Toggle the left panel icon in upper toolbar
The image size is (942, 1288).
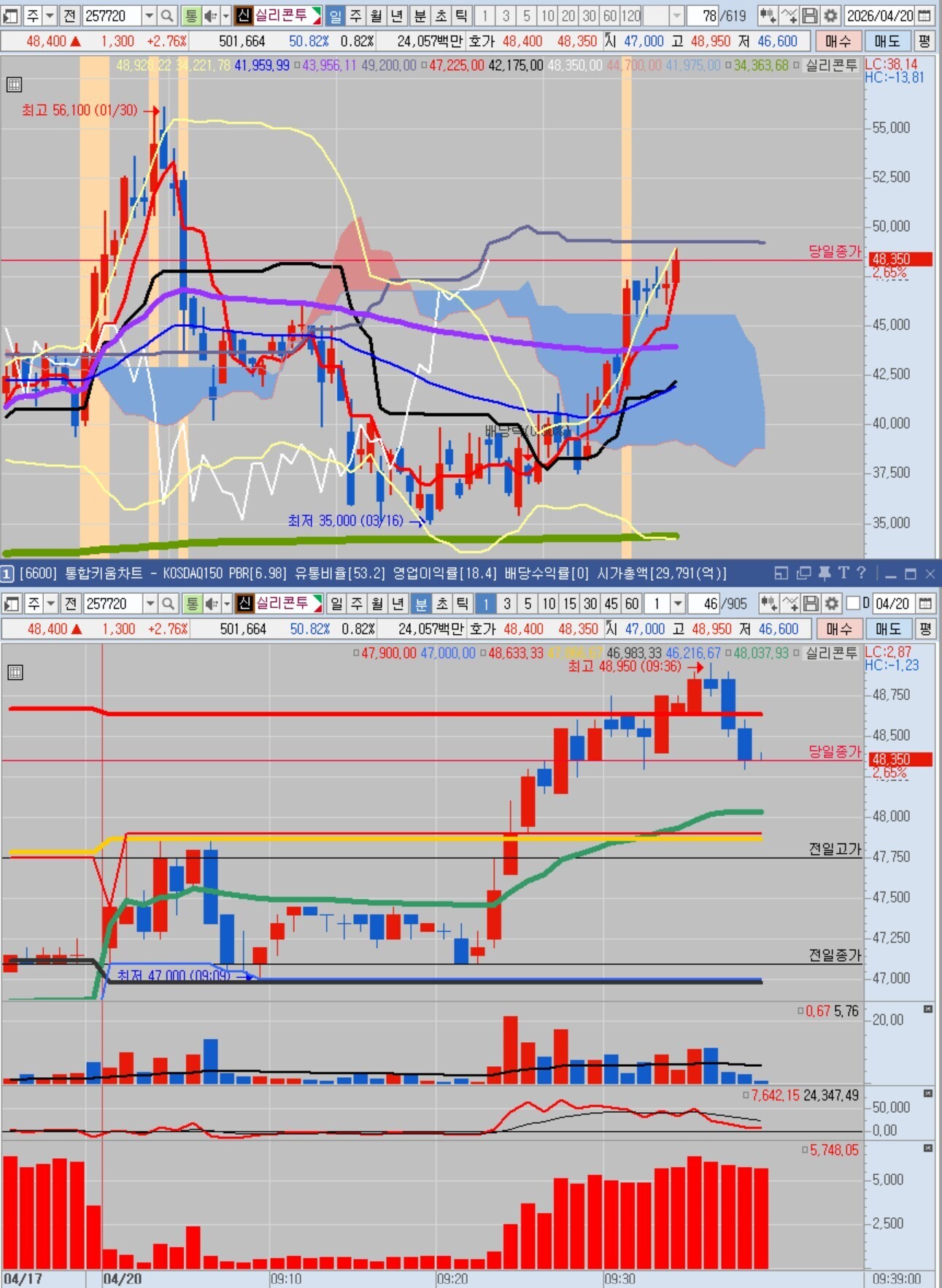[x=11, y=15]
